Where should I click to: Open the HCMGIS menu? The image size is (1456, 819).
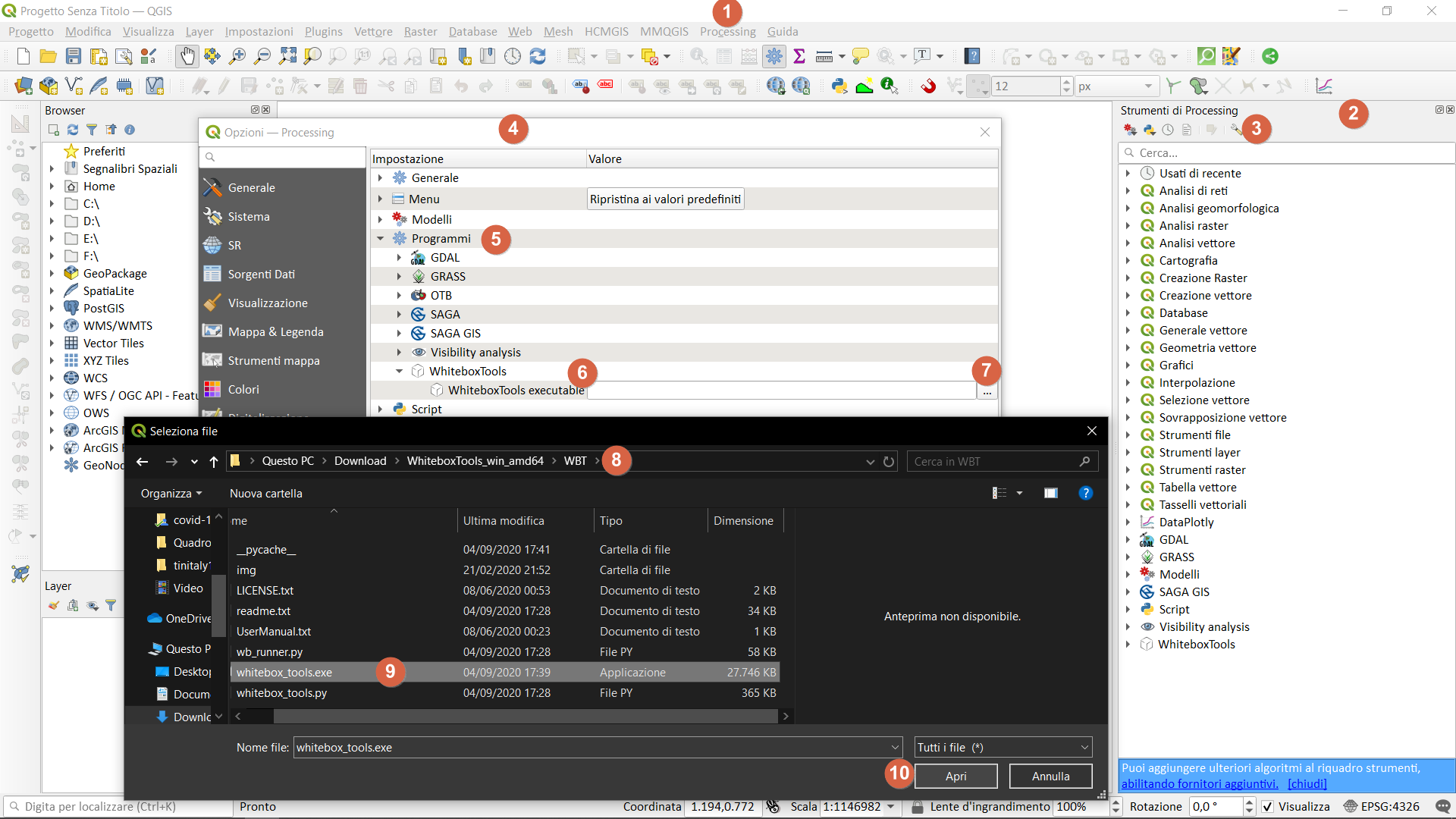pos(606,32)
